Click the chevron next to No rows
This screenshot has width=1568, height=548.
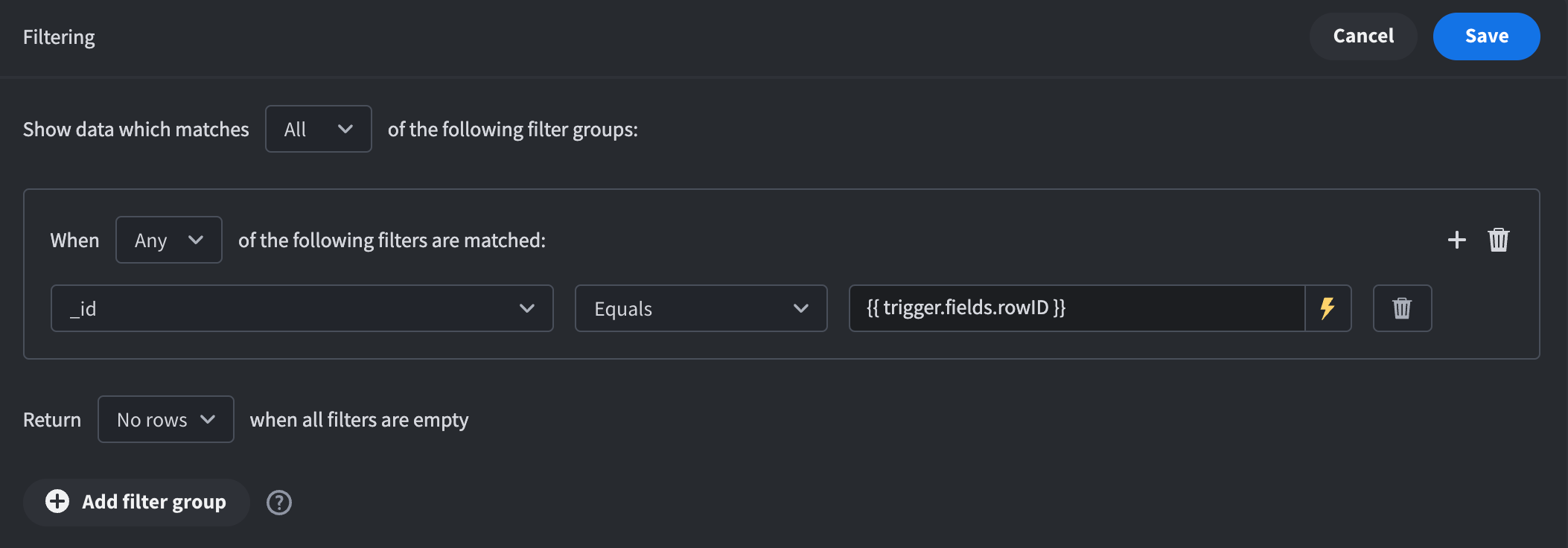tap(208, 419)
